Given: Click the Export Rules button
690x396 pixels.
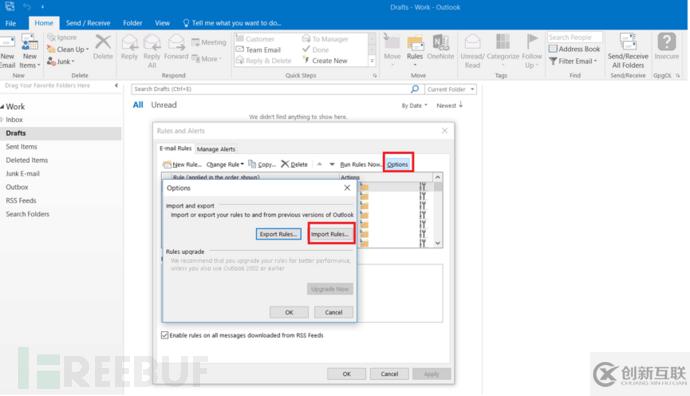Looking at the screenshot, I should point(279,234).
